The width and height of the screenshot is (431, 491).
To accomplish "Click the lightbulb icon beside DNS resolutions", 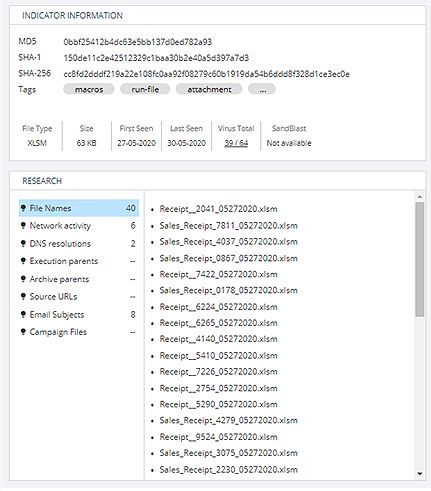I will point(23,244).
